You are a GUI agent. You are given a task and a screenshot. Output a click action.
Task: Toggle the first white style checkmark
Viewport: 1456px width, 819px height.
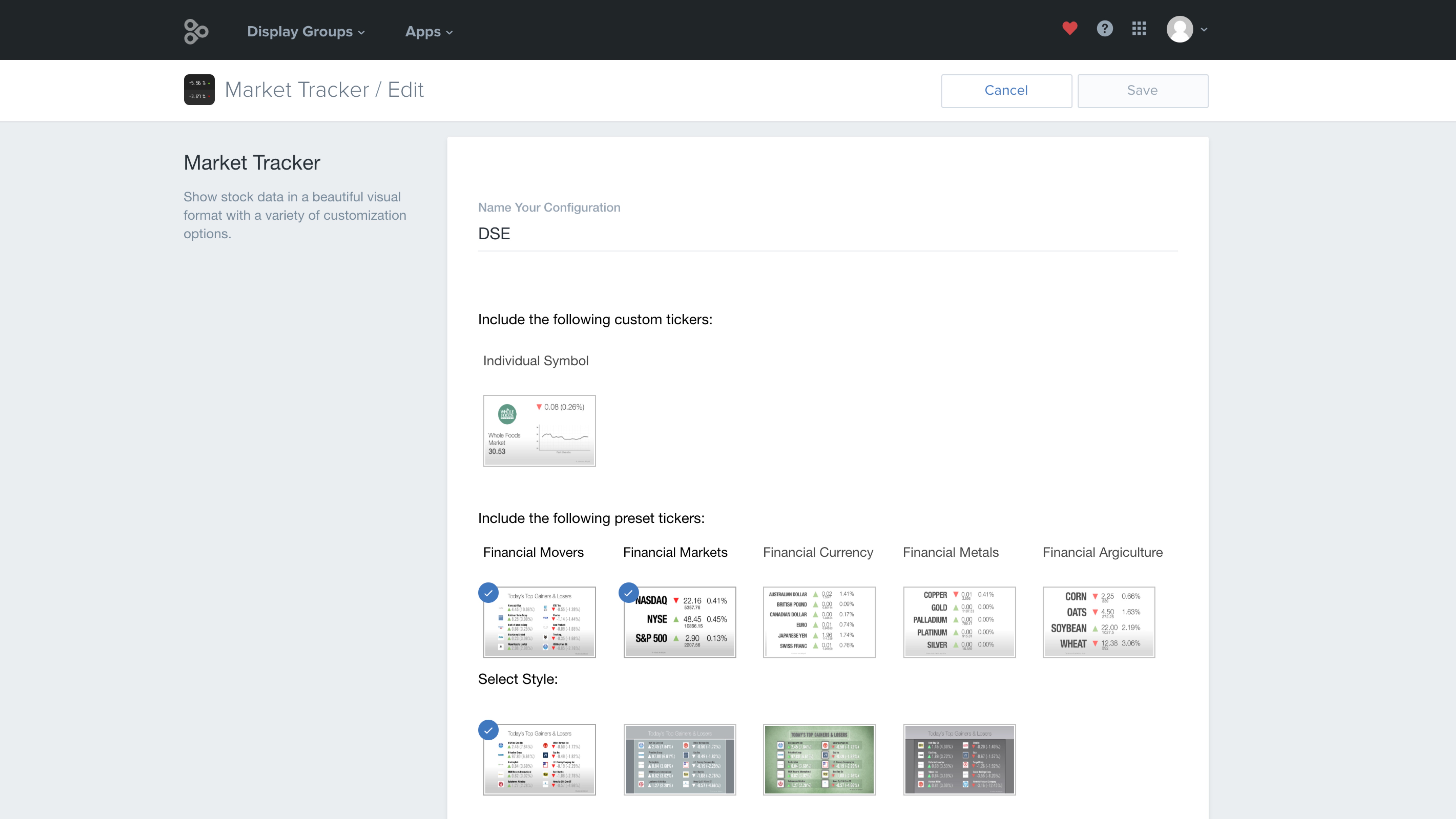[x=488, y=730]
